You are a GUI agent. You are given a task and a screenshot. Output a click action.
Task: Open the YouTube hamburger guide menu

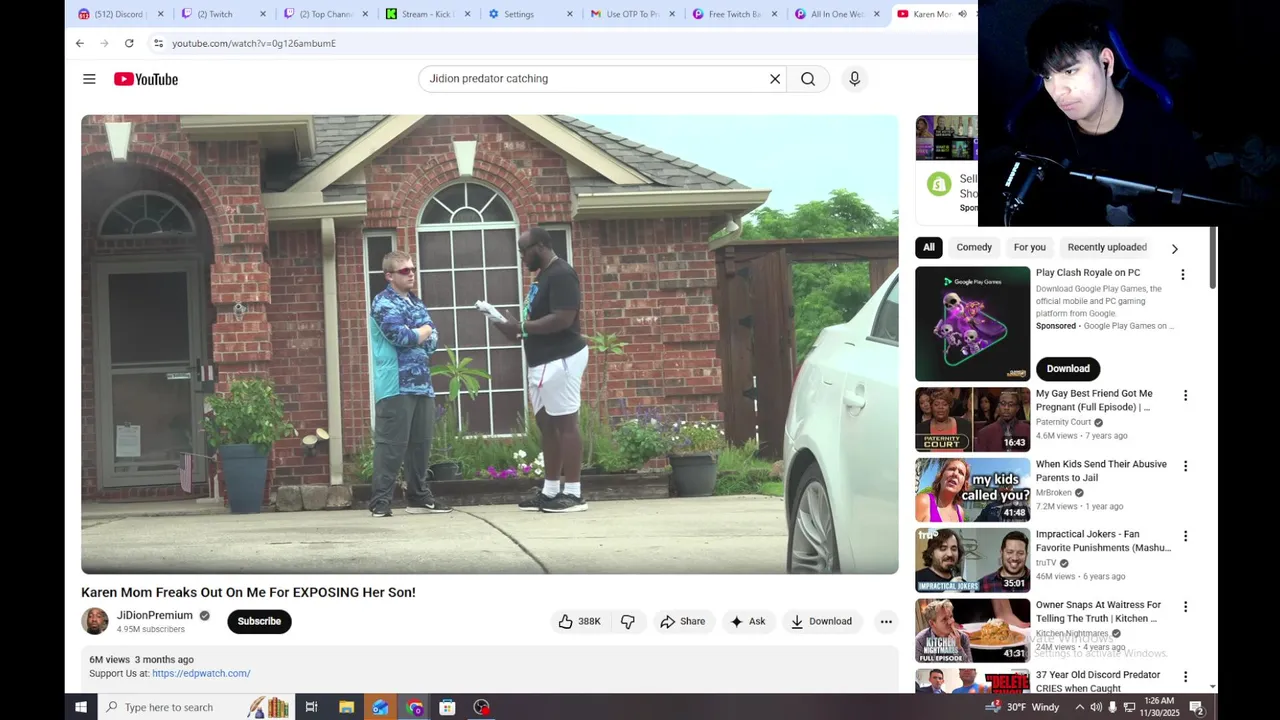click(x=89, y=79)
